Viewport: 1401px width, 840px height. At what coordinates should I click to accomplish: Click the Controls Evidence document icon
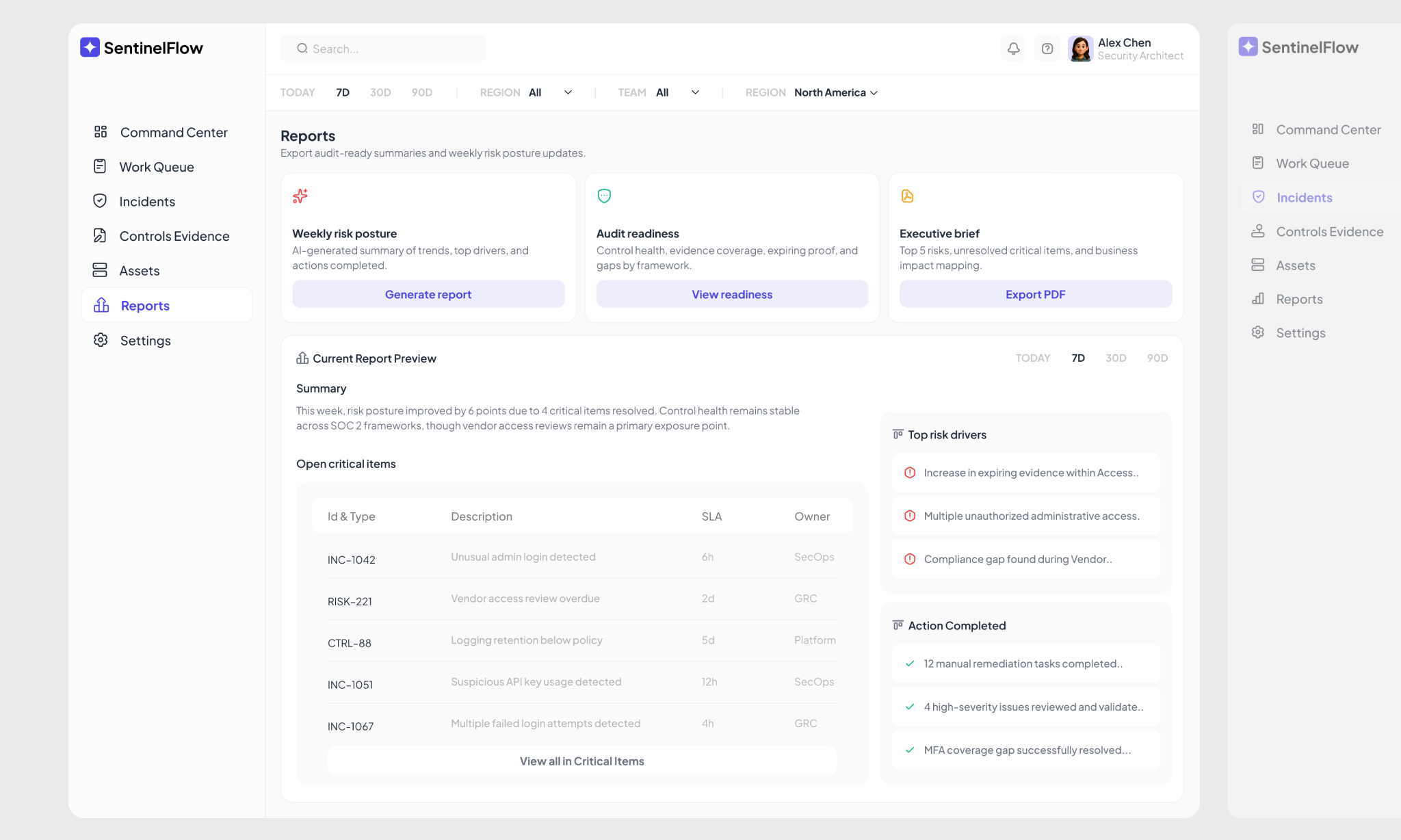[x=100, y=235]
